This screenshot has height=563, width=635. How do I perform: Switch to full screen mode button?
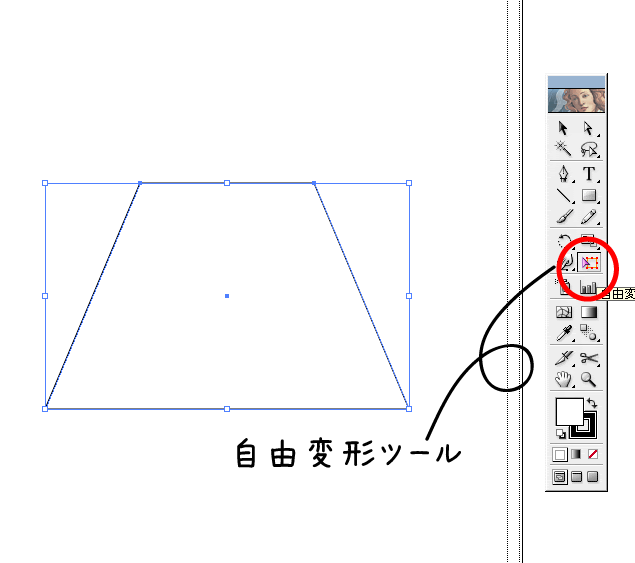coord(593,477)
